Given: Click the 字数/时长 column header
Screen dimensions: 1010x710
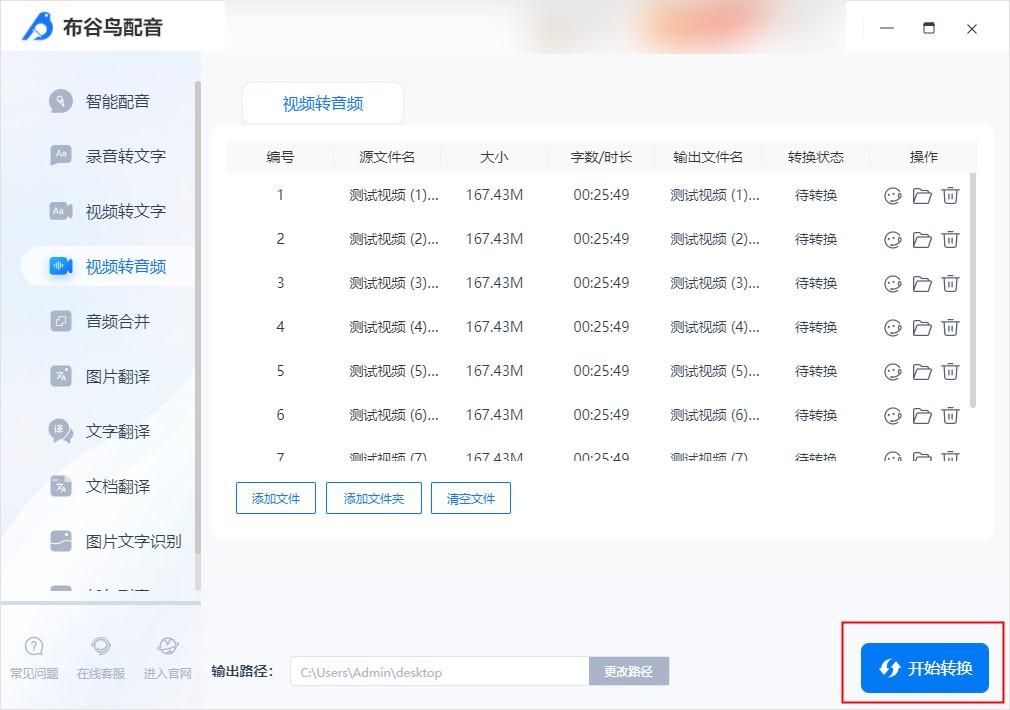Looking at the screenshot, I should [601, 157].
